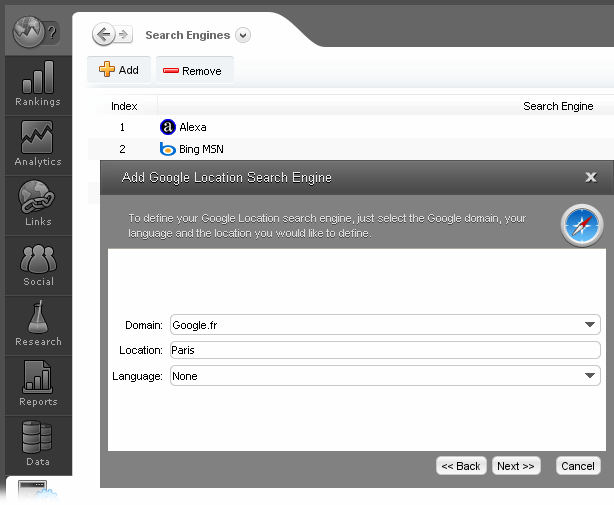Go to the Links section
The width and height of the screenshot is (614, 505).
[37, 205]
